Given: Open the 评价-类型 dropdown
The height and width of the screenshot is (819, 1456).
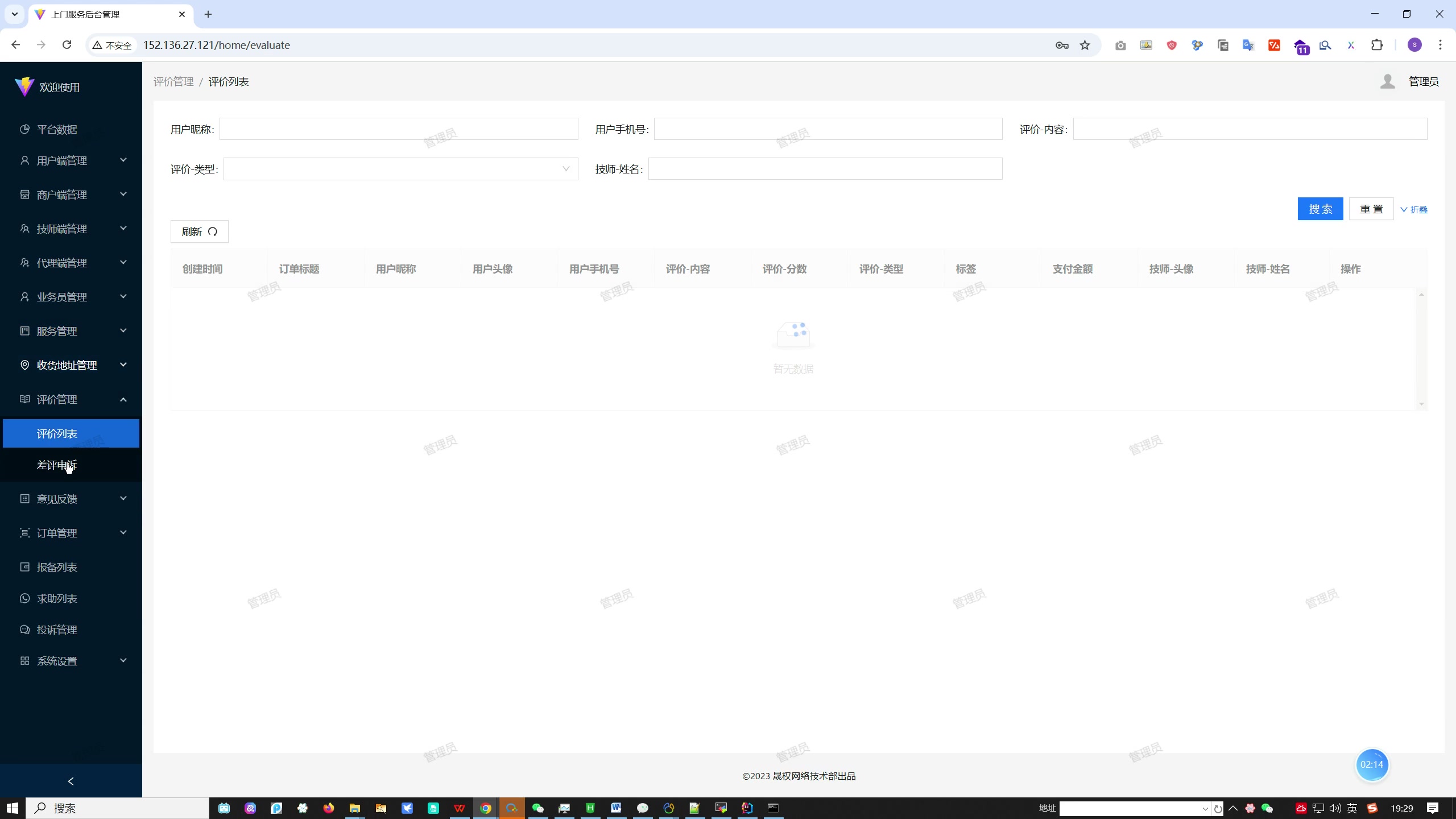Looking at the screenshot, I should click(400, 169).
